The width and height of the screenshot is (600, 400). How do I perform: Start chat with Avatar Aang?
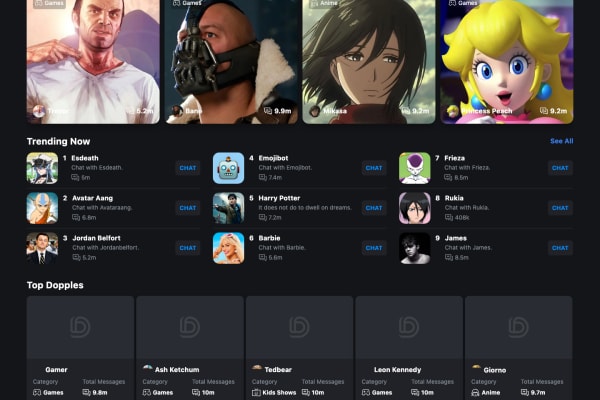pos(188,208)
